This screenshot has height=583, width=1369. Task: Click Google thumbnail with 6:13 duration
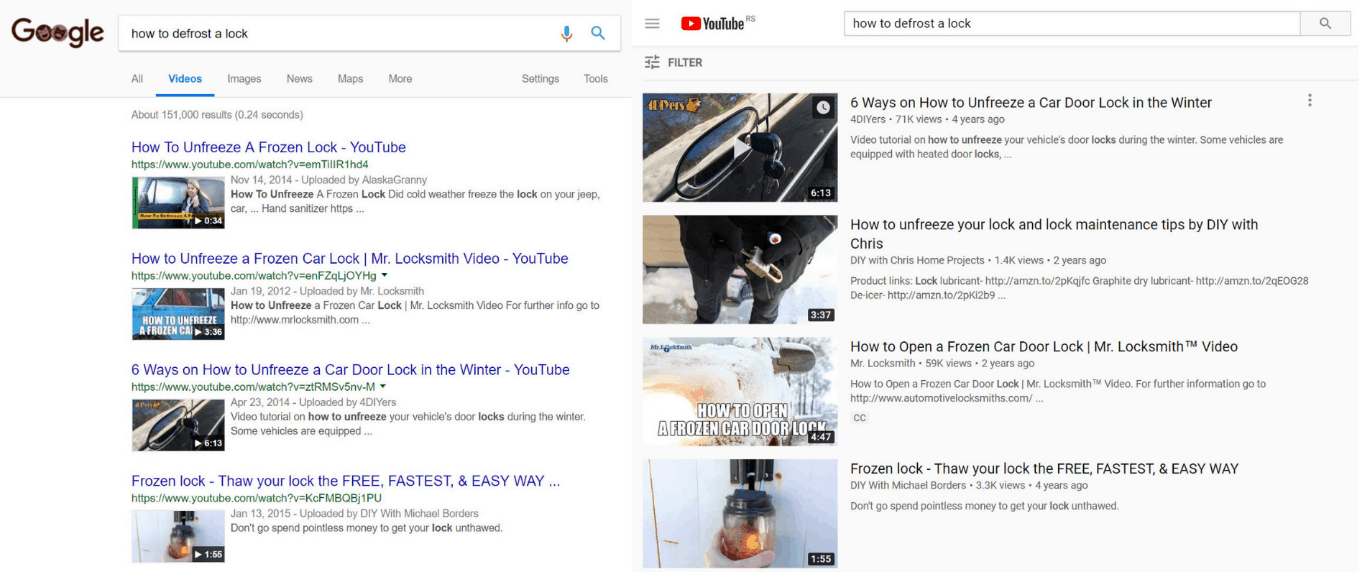(178, 425)
